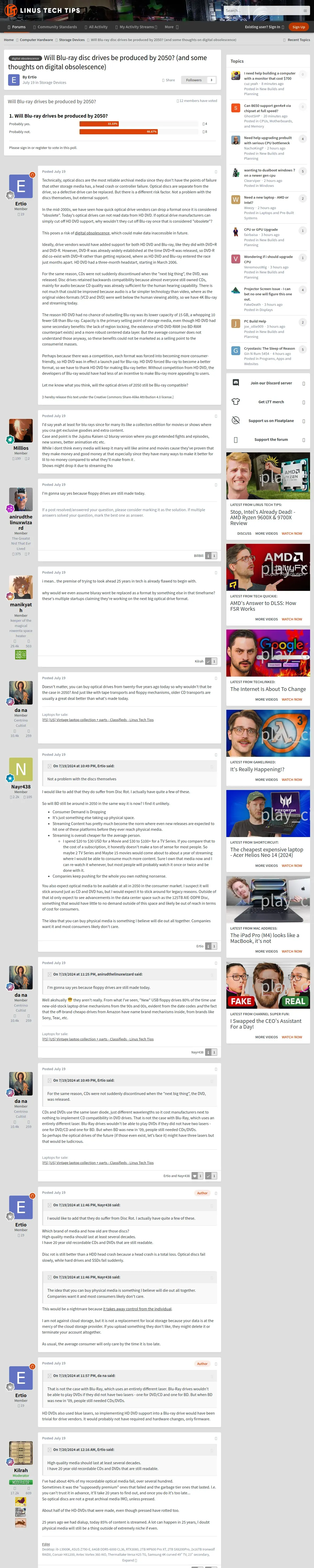Click Gin N Rum 5454's G avatar
314x1568 pixels.
tap(235, 351)
